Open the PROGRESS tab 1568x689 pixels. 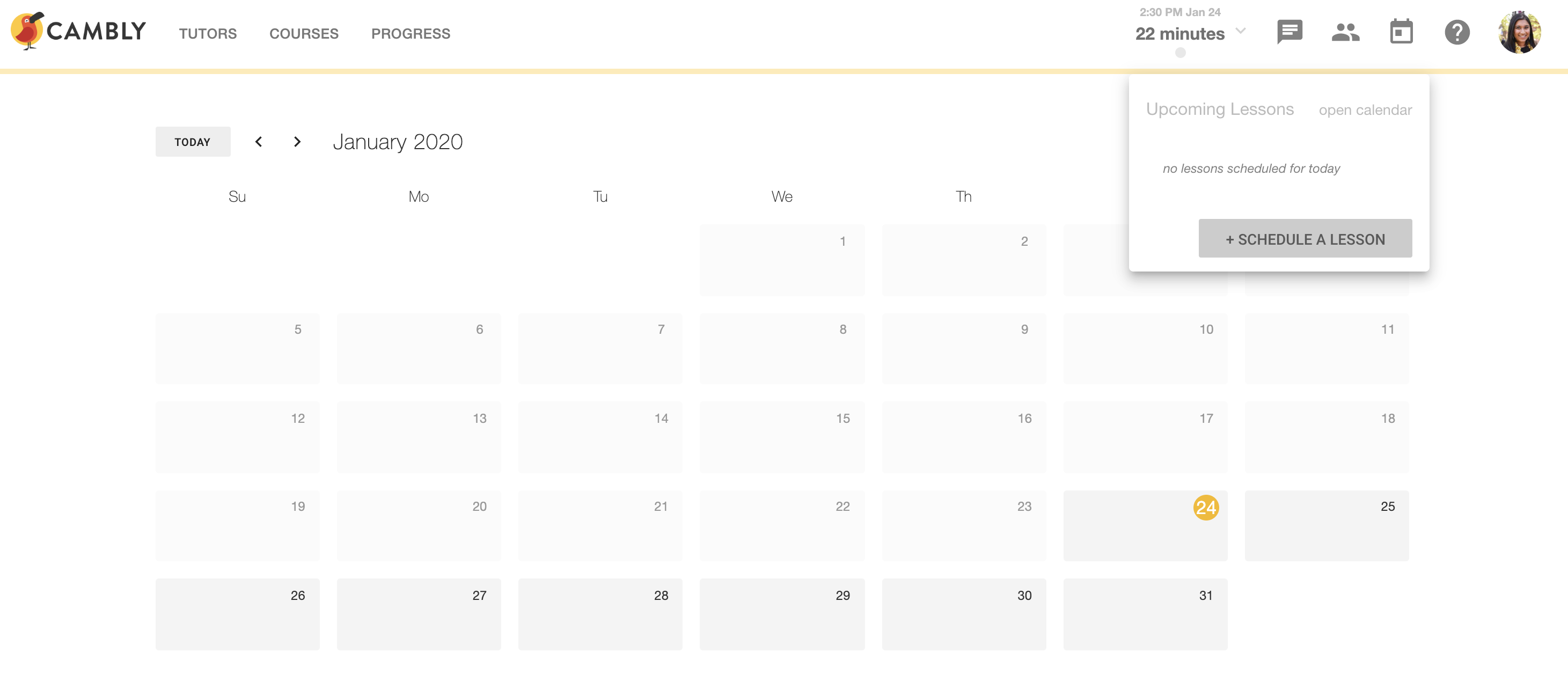[x=411, y=33]
